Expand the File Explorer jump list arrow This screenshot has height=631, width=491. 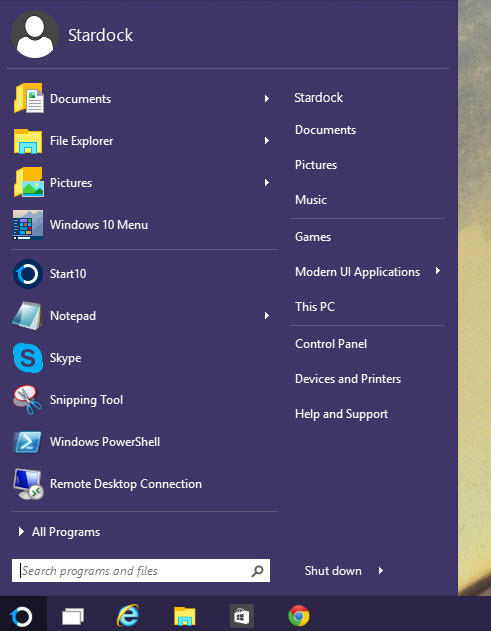(x=266, y=140)
